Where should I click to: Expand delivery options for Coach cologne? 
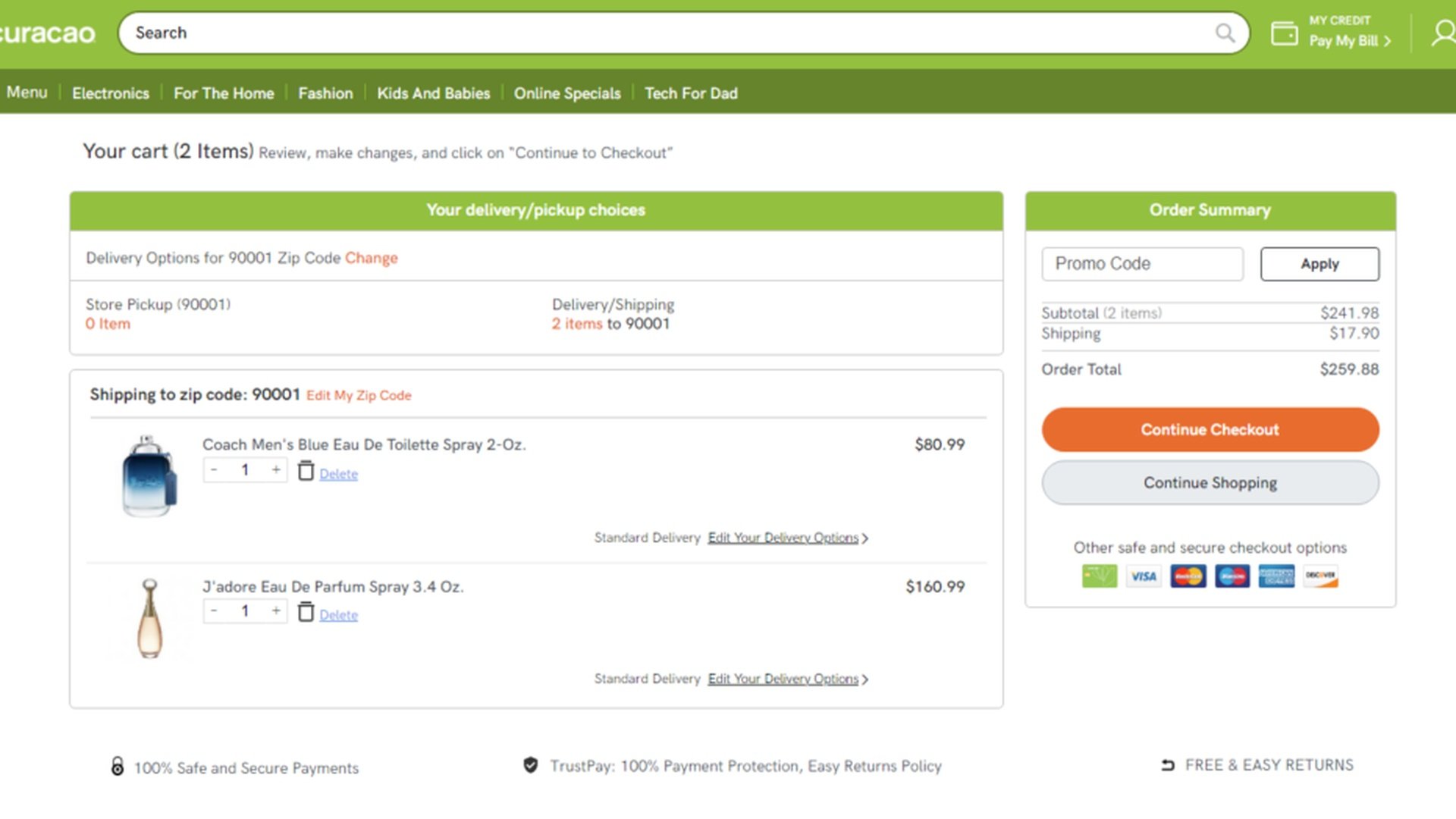tap(786, 538)
